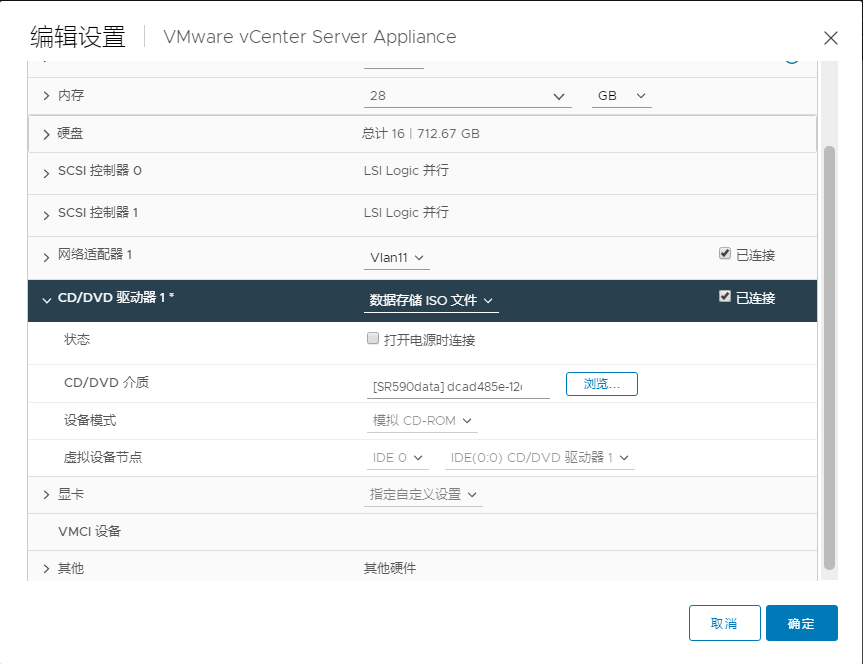Select the VMCI 设备 row label
863x664 pixels.
click(89, 531)
